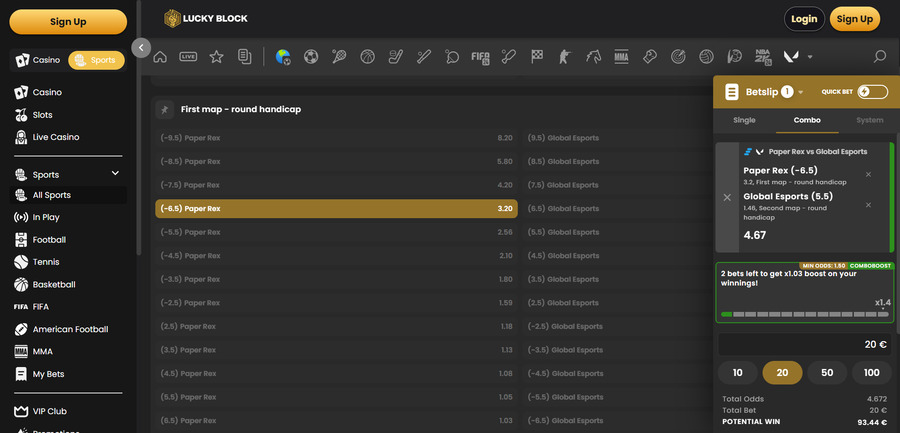Go to the home icon in sports bar
This screenshot has height=433, width=900.
pos(160,56)
